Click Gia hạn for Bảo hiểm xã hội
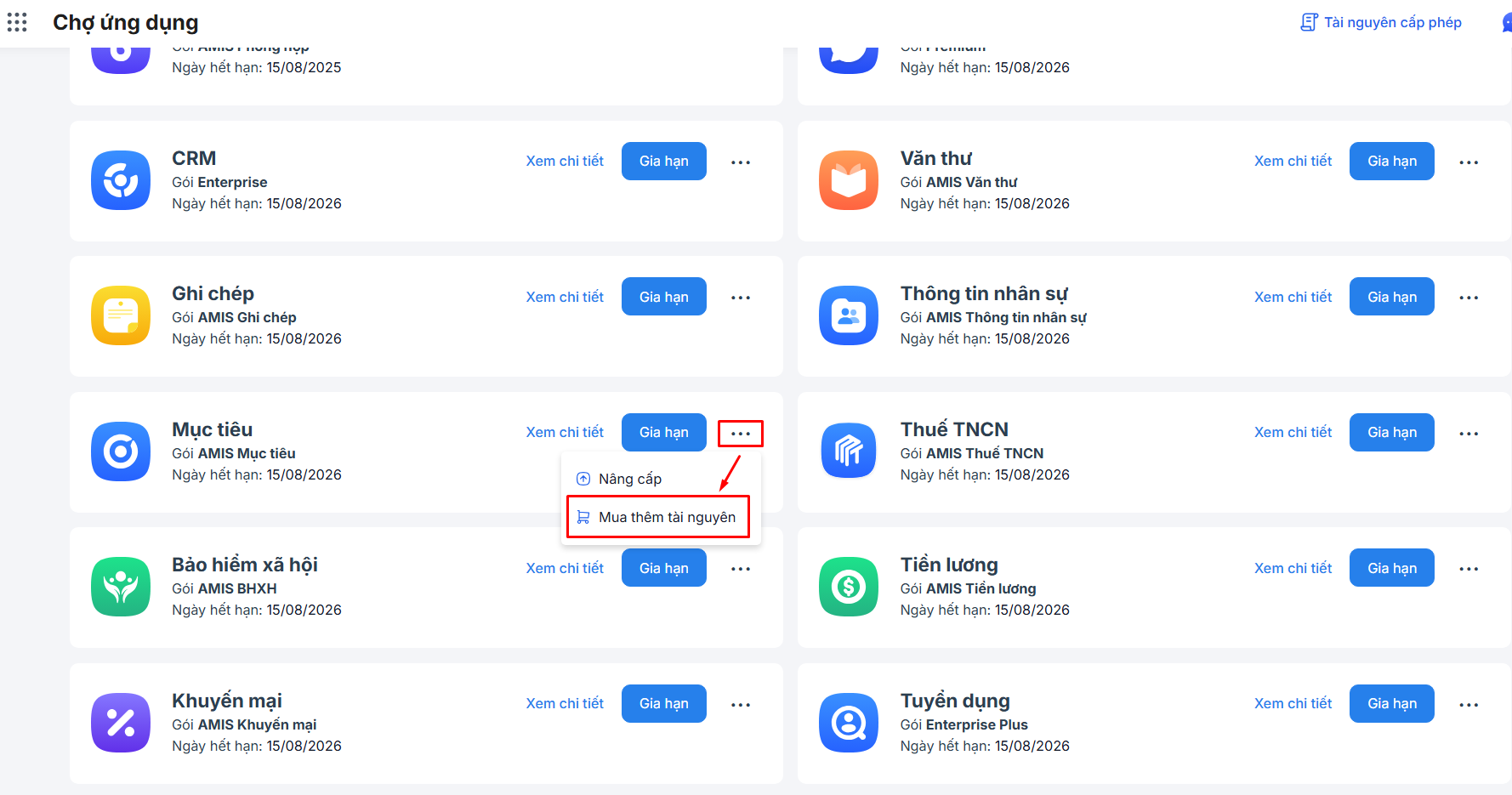The image size is (1512, 795). pos(664,568)
